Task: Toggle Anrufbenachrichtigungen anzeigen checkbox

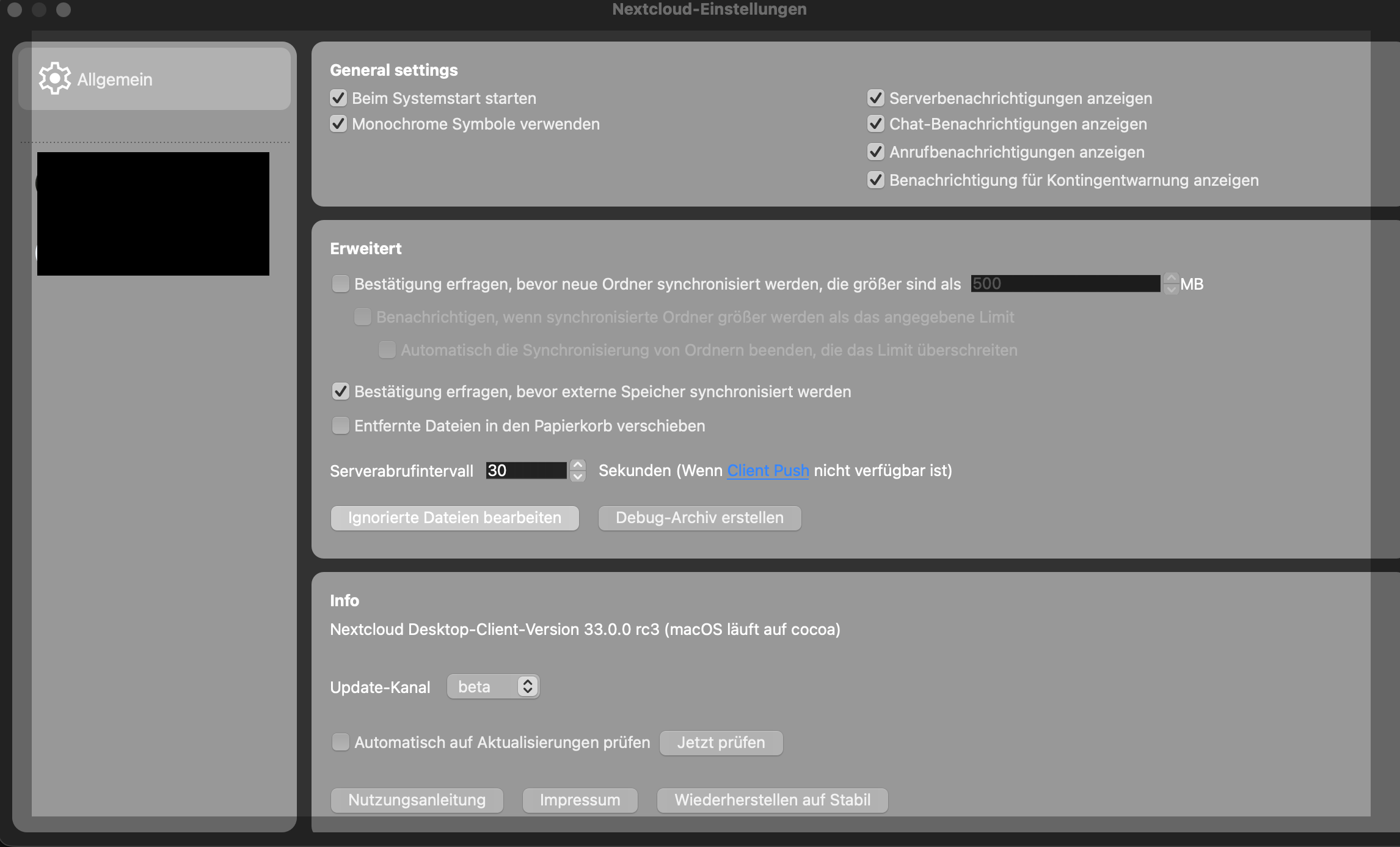Action: point(876,152)
